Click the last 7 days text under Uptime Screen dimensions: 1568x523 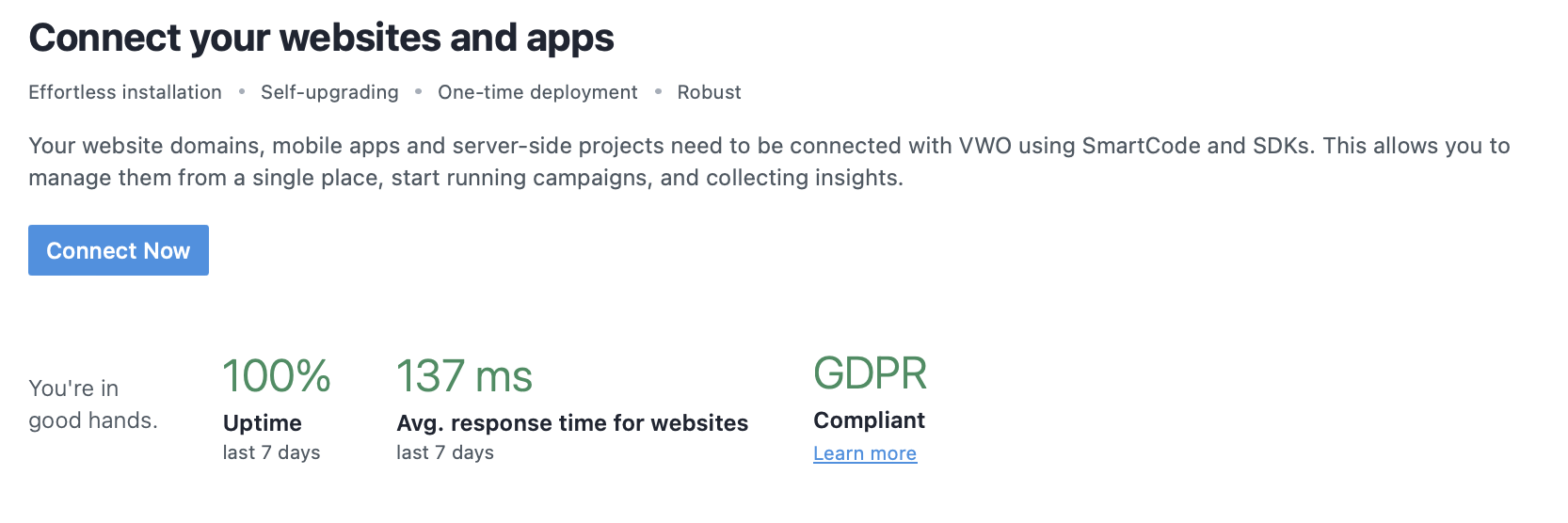271,452
